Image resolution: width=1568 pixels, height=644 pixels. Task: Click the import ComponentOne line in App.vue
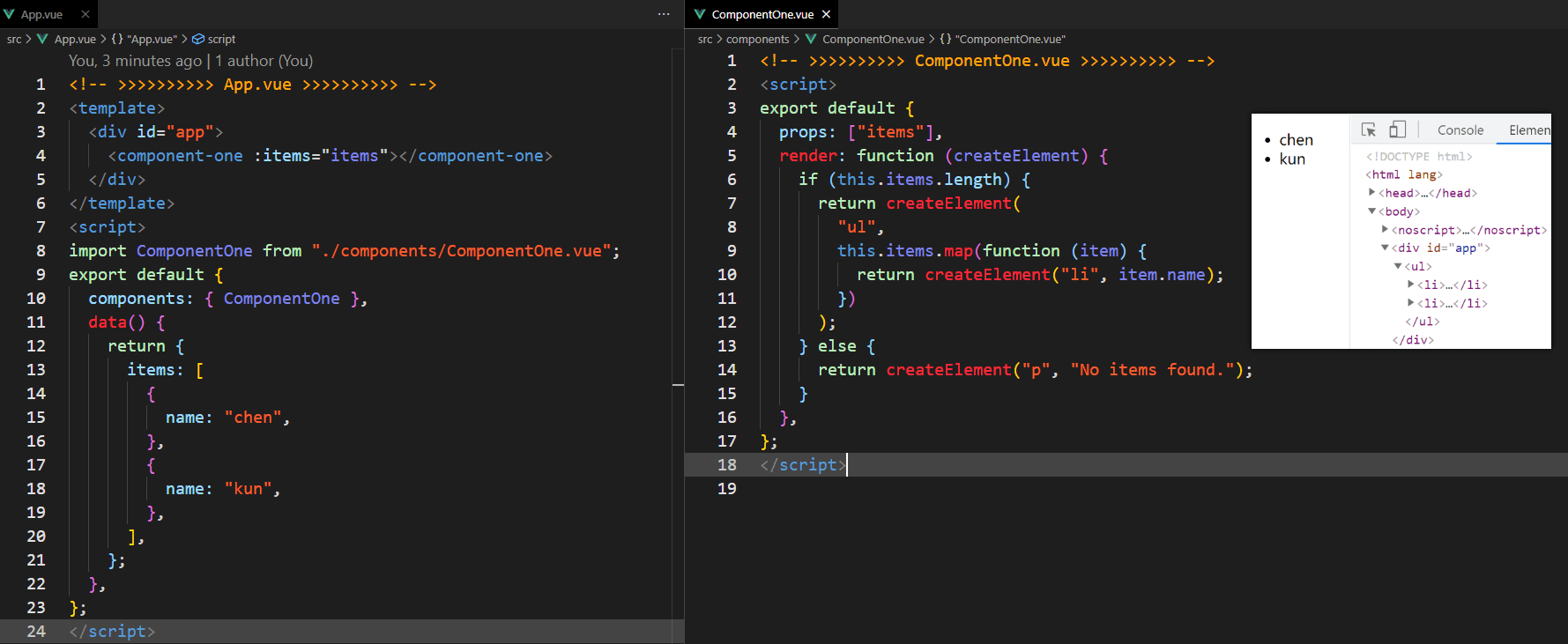pos(345,251)
